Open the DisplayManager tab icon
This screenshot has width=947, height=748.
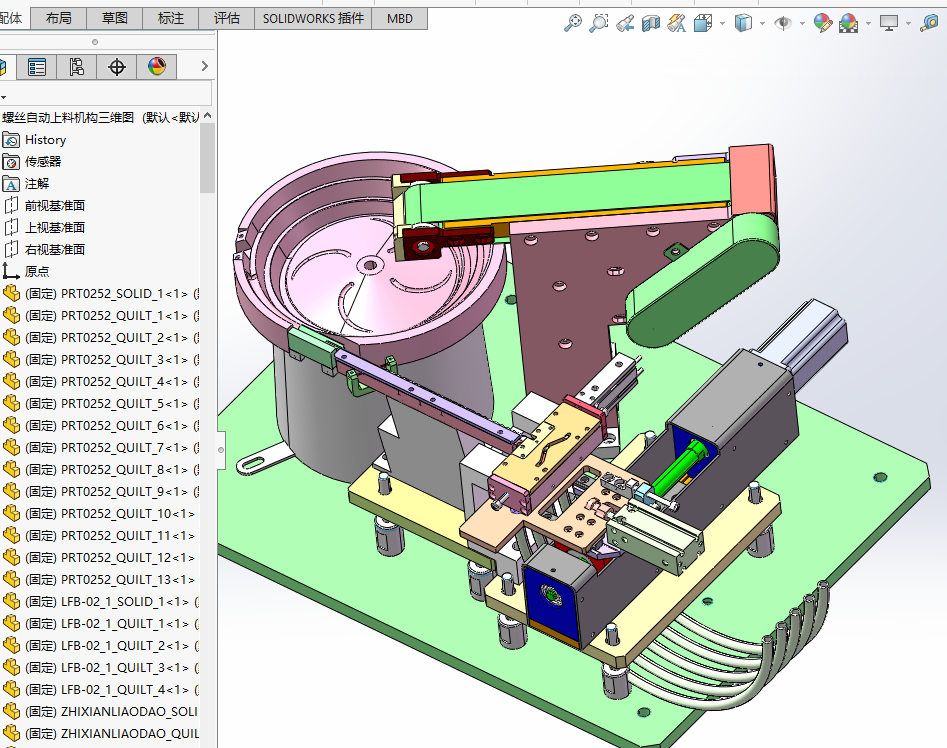pos(157,67)
